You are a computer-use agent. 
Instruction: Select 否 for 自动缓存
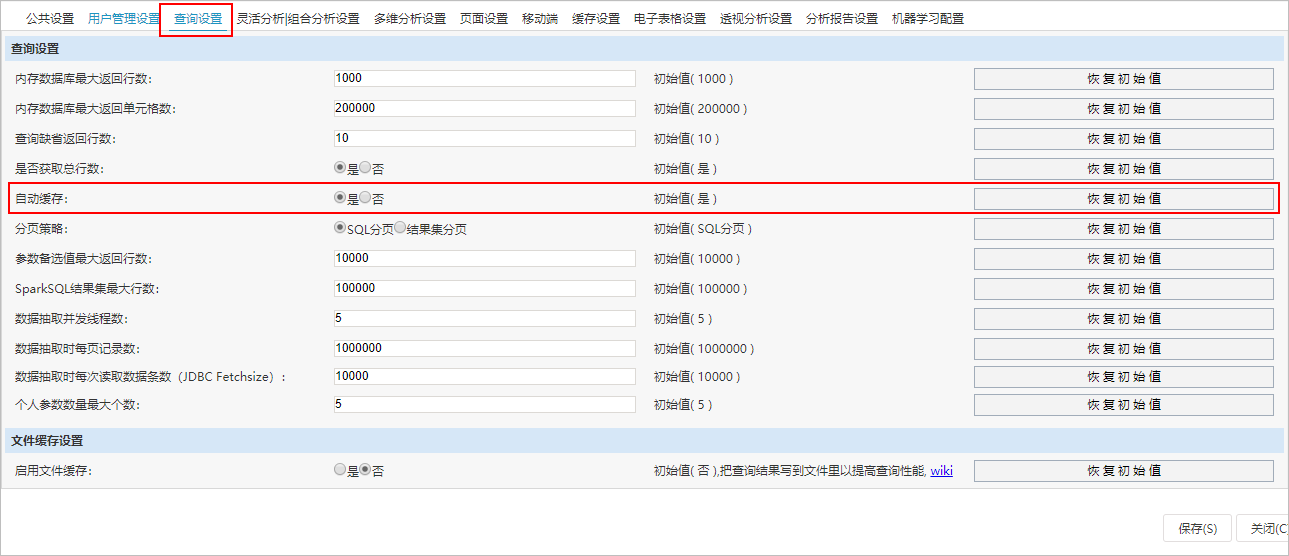[365, 198]
